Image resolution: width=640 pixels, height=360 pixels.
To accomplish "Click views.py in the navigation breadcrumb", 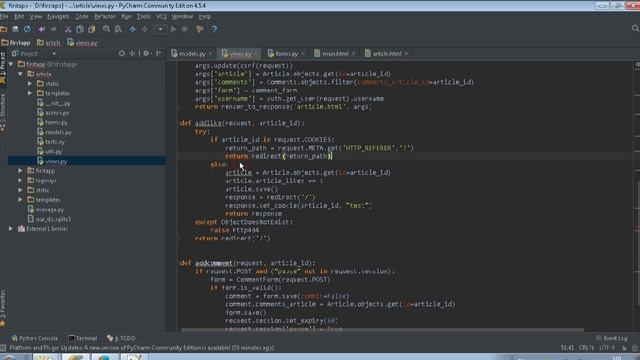I will click(82, 42).
